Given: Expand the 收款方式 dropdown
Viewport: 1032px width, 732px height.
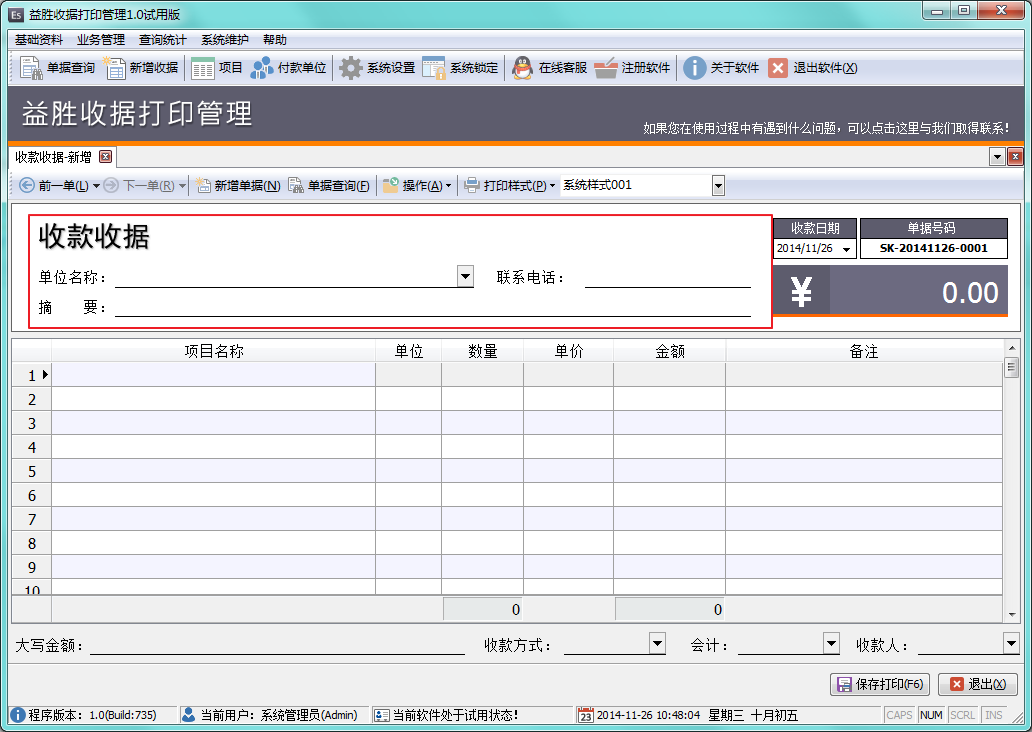Looking at the screenshot, I should tap(657, 643).
